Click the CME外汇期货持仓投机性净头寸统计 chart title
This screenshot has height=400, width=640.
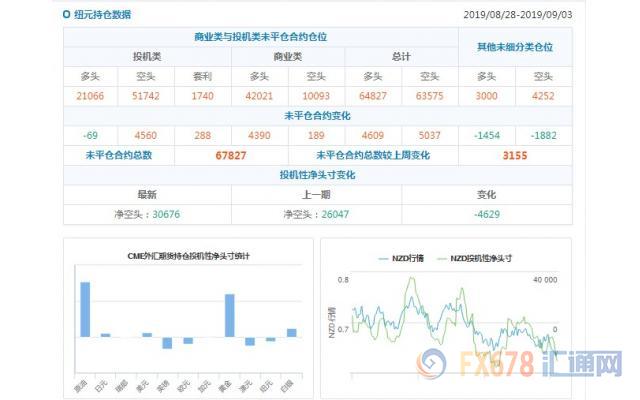tap(189, 256)
